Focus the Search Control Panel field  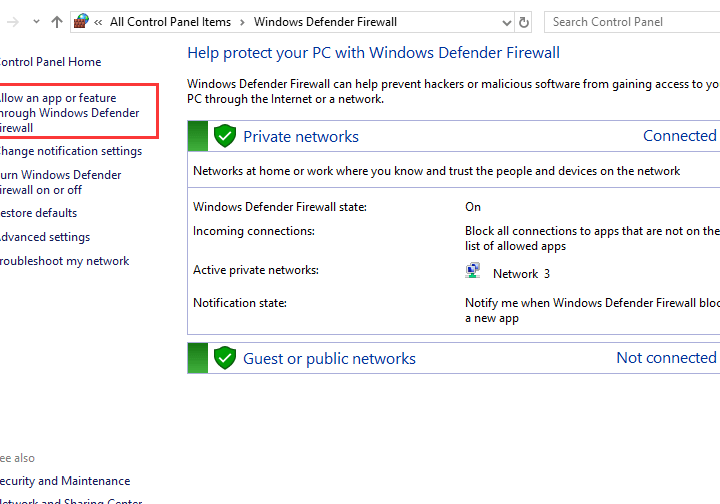[632, 22]
